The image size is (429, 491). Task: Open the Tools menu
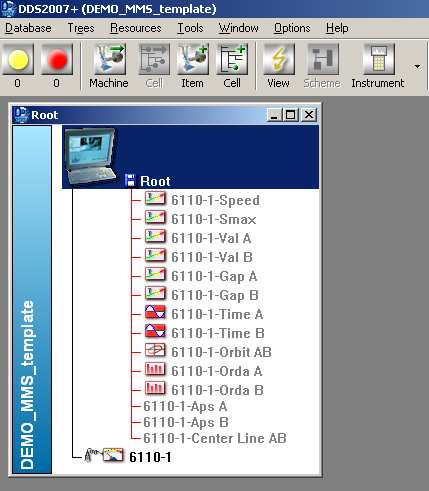[x=190, y=28]
